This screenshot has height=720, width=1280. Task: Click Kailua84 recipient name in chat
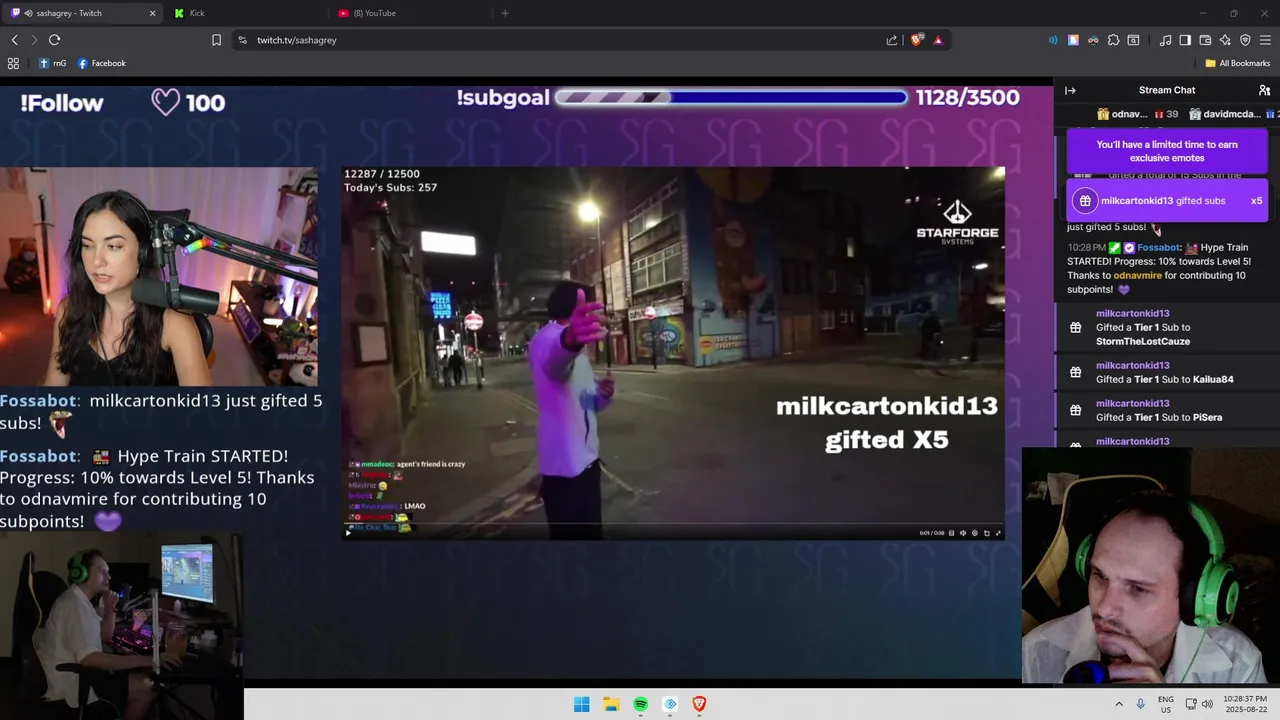pos(1213,379)
